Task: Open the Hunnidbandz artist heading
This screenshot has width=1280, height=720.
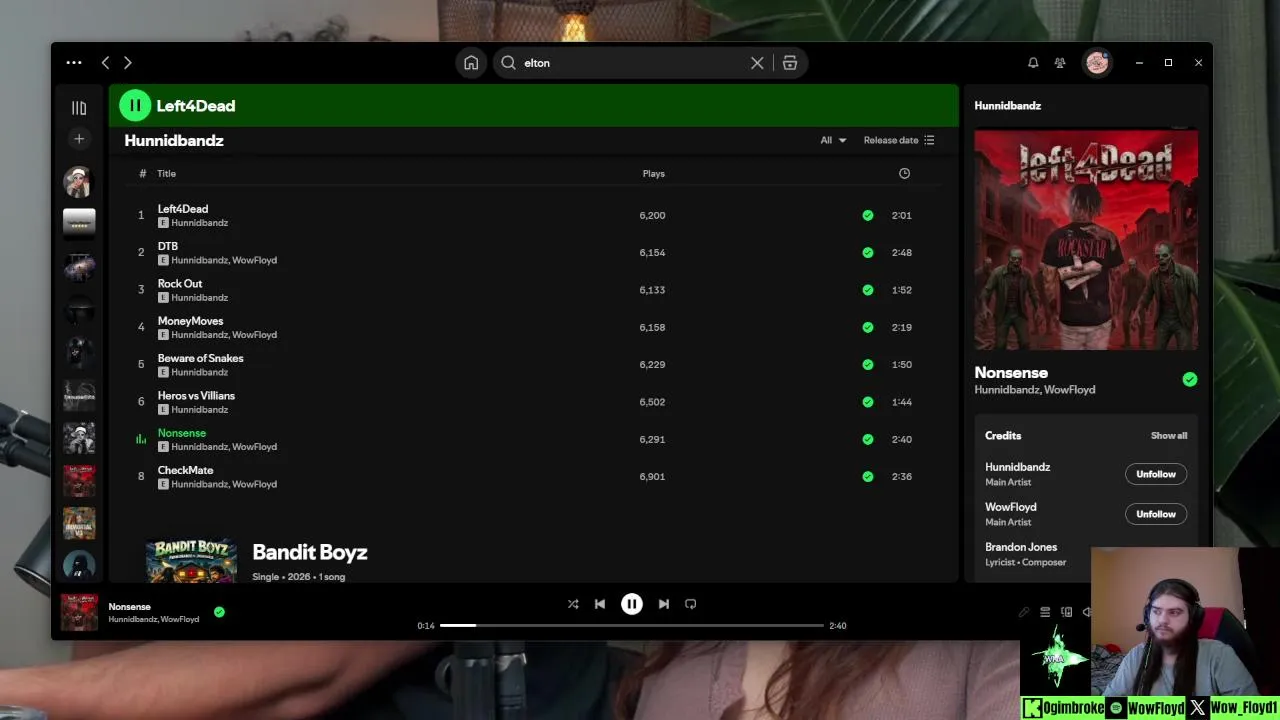Action: [x=174, y=141]
